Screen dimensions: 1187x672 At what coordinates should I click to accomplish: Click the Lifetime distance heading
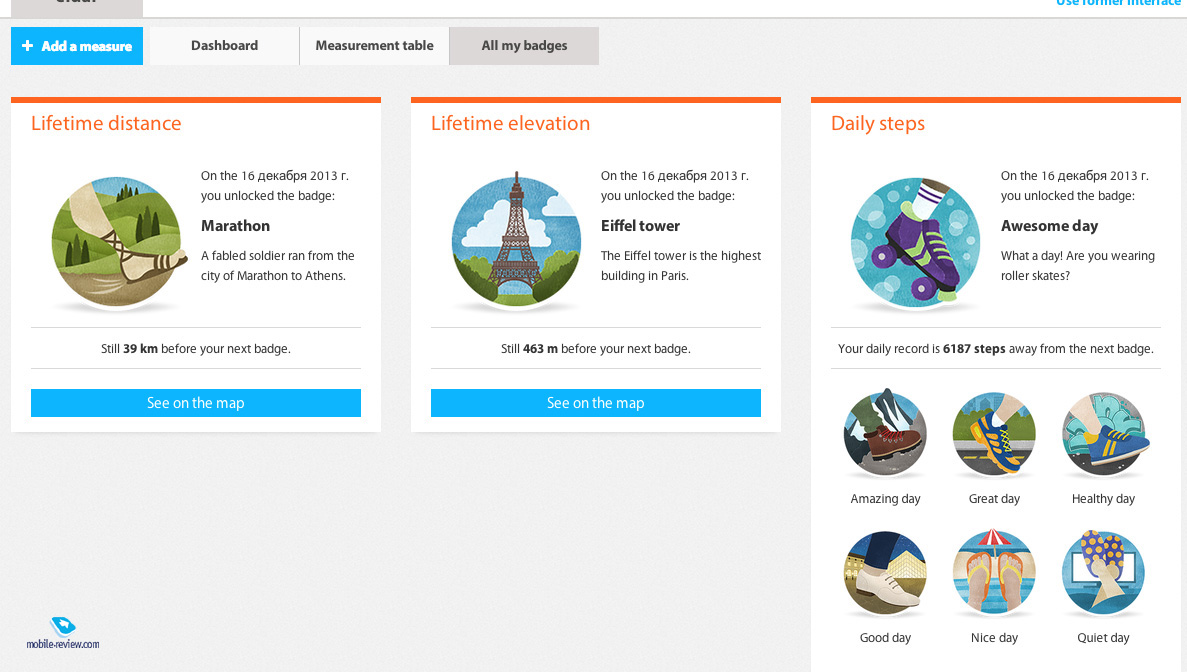pos(106,123)
